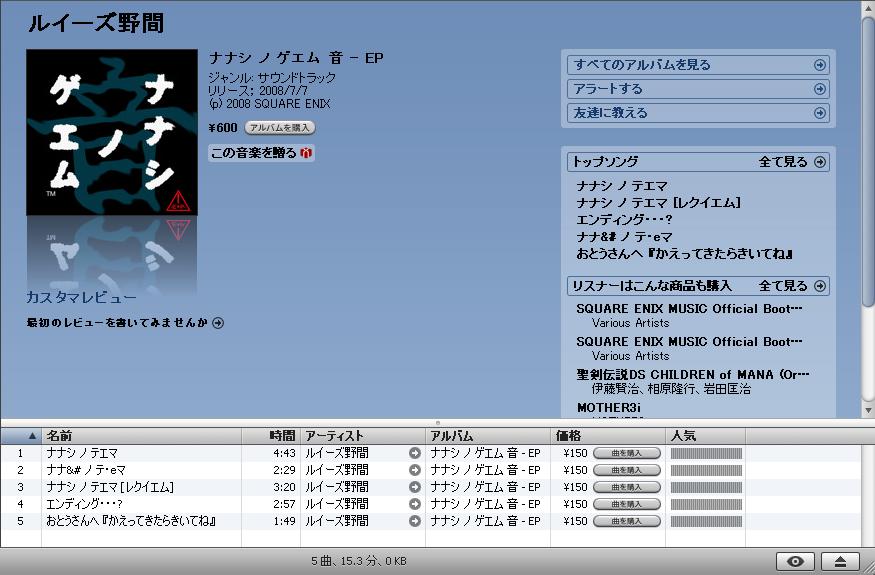Sort tracks by アルバム column header
Viewport: 875px width, 575px height.
[x=488, y=436]
